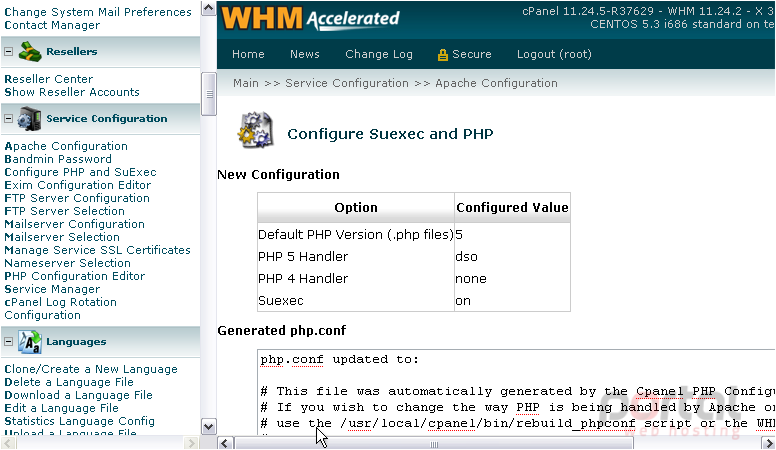Open Mailserver Selection
The image size is (776, 450).
[62, 237]
